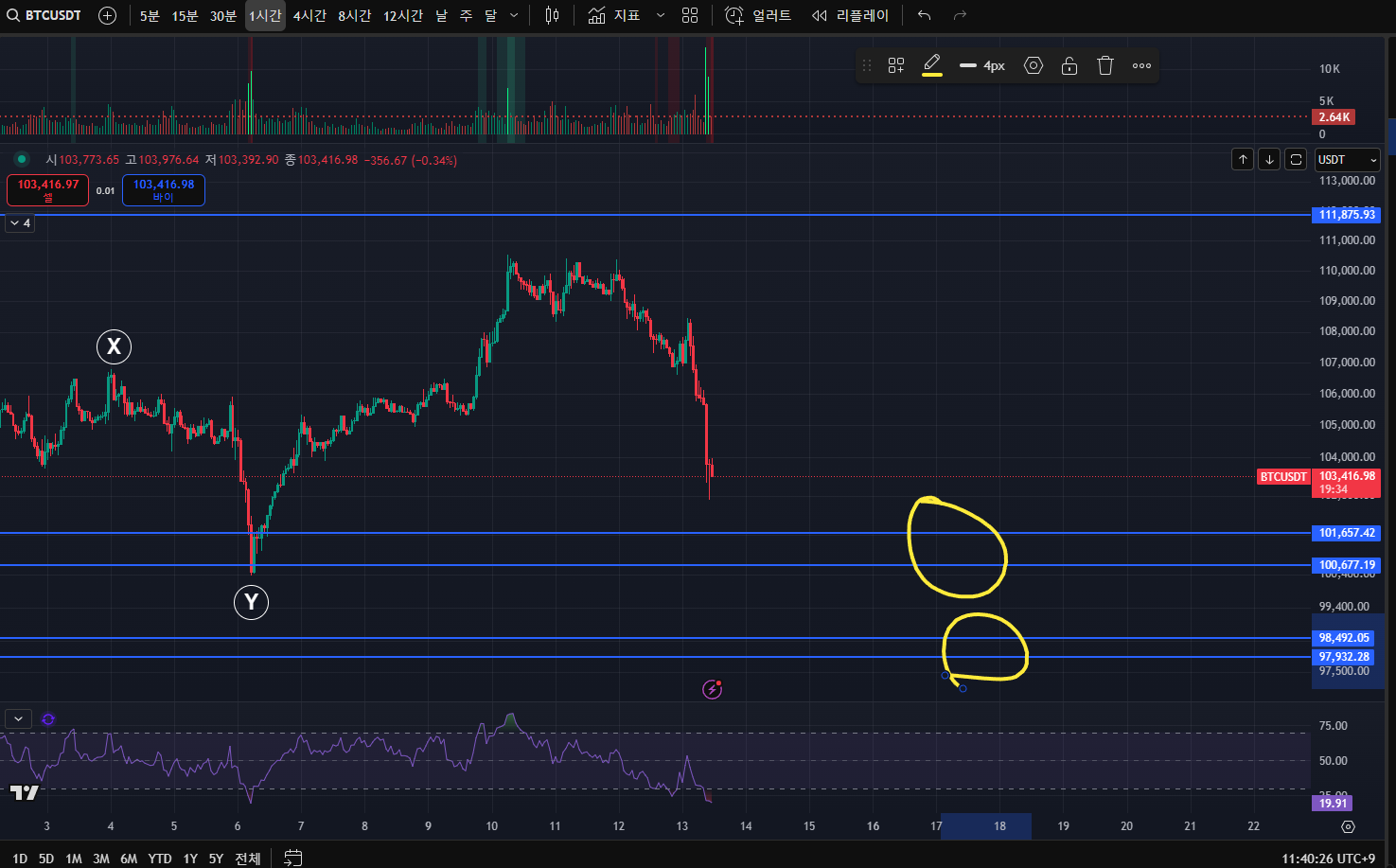Viewport: 1396px width, 868px height.
Task: Undo the last chart action
Action: click(x=925, y=15)
